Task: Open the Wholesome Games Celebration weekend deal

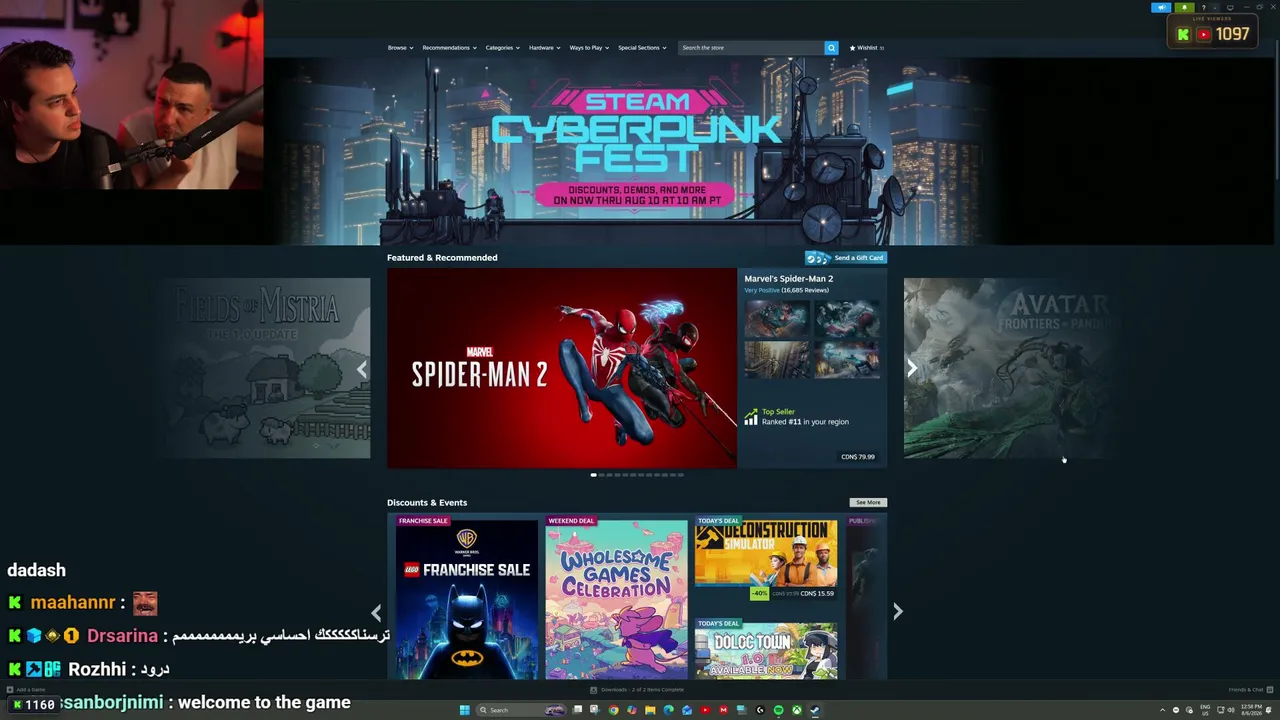Action: [x=616, y=598]
